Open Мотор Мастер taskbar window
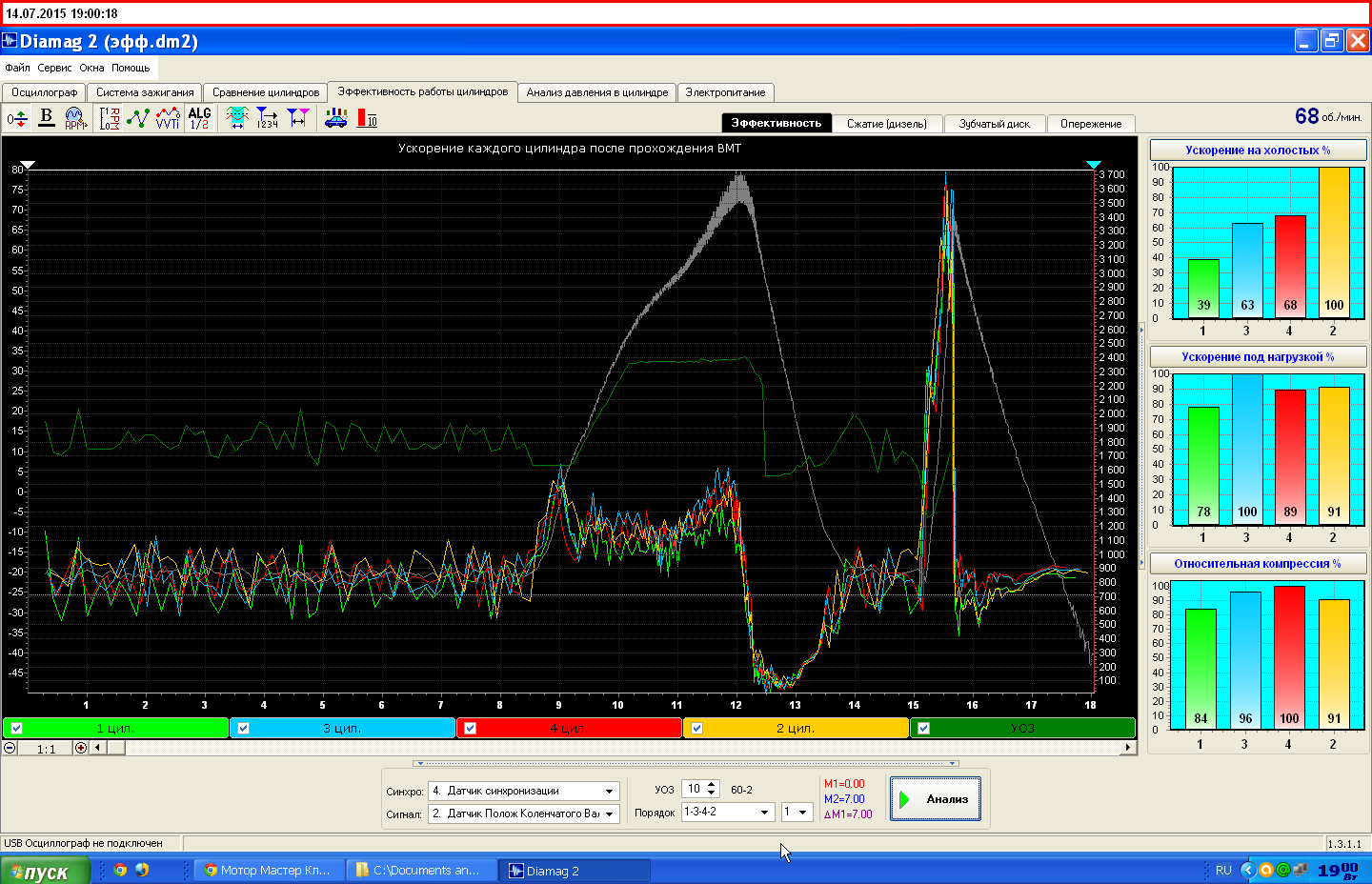This screenshot has height=884, width=1372. [268, 870]
